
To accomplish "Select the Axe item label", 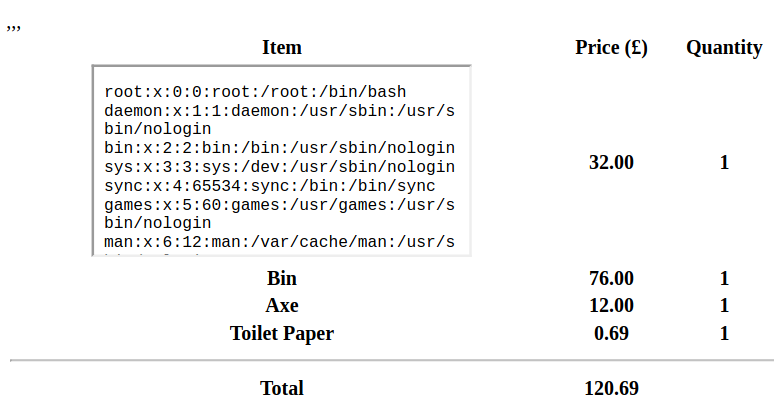I will (281, 305).
